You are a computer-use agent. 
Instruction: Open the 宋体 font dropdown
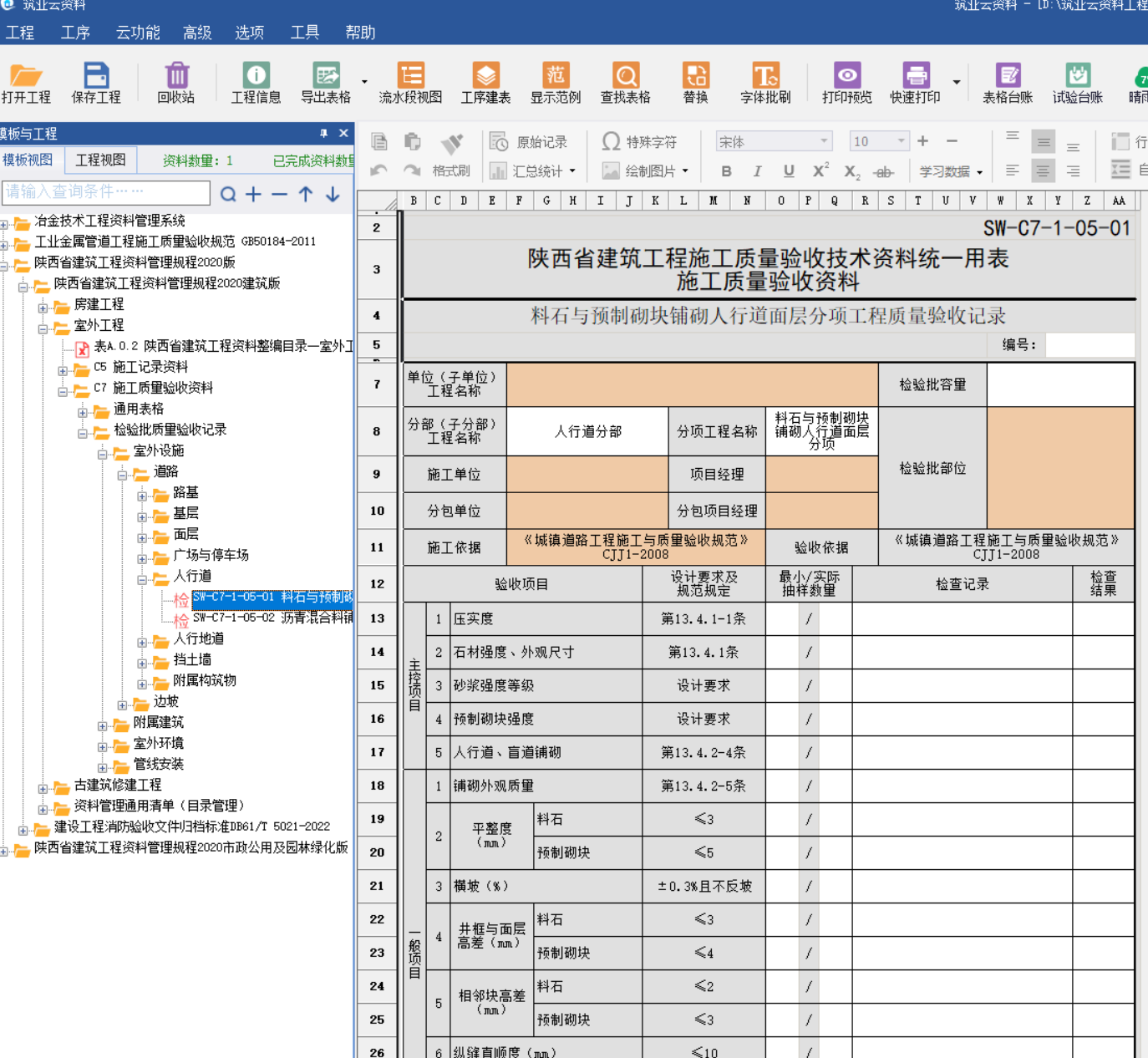[824, 141]
